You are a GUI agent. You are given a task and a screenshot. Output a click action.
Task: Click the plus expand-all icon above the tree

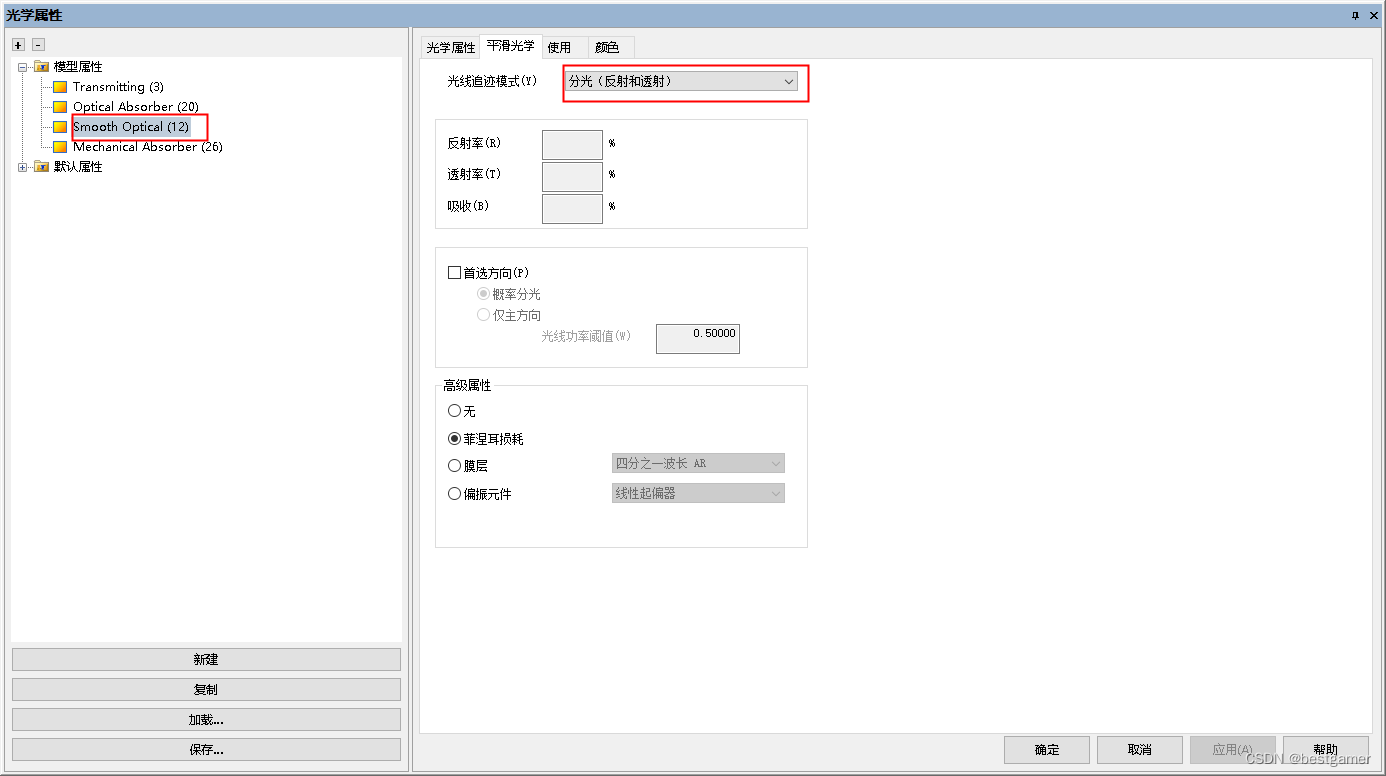[17, 44]
